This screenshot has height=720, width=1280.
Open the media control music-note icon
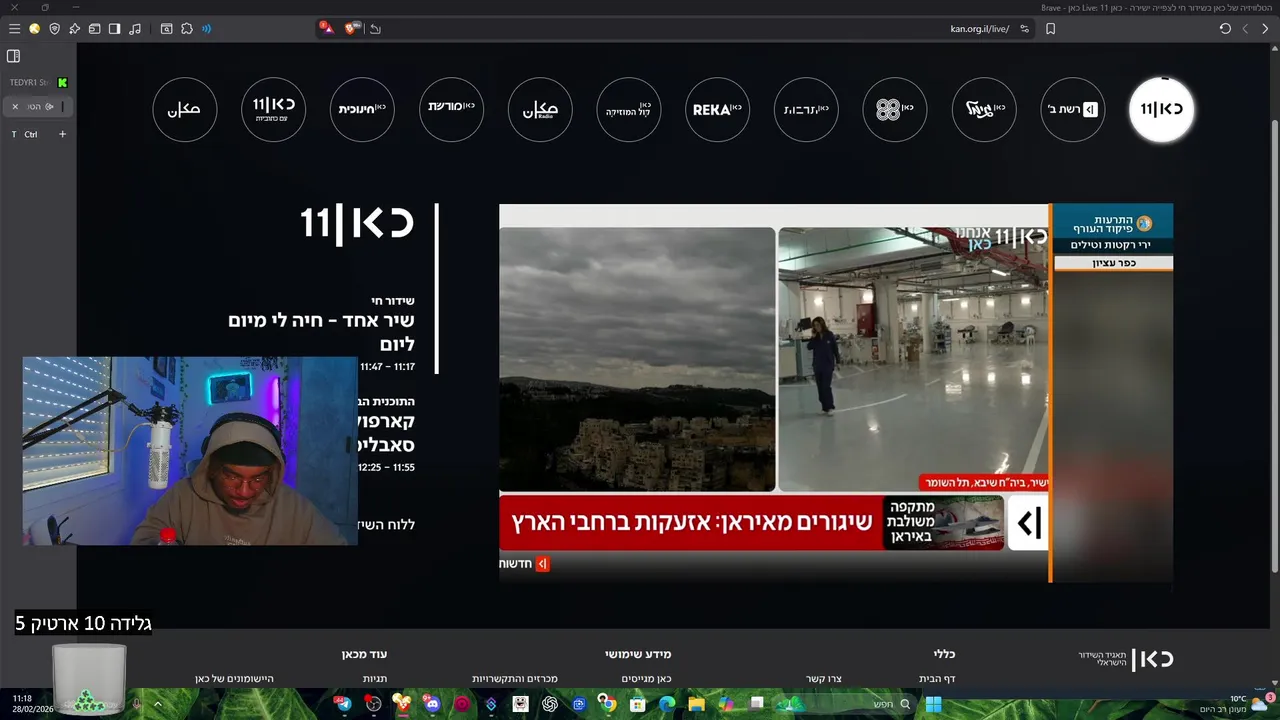pos(135,29)
